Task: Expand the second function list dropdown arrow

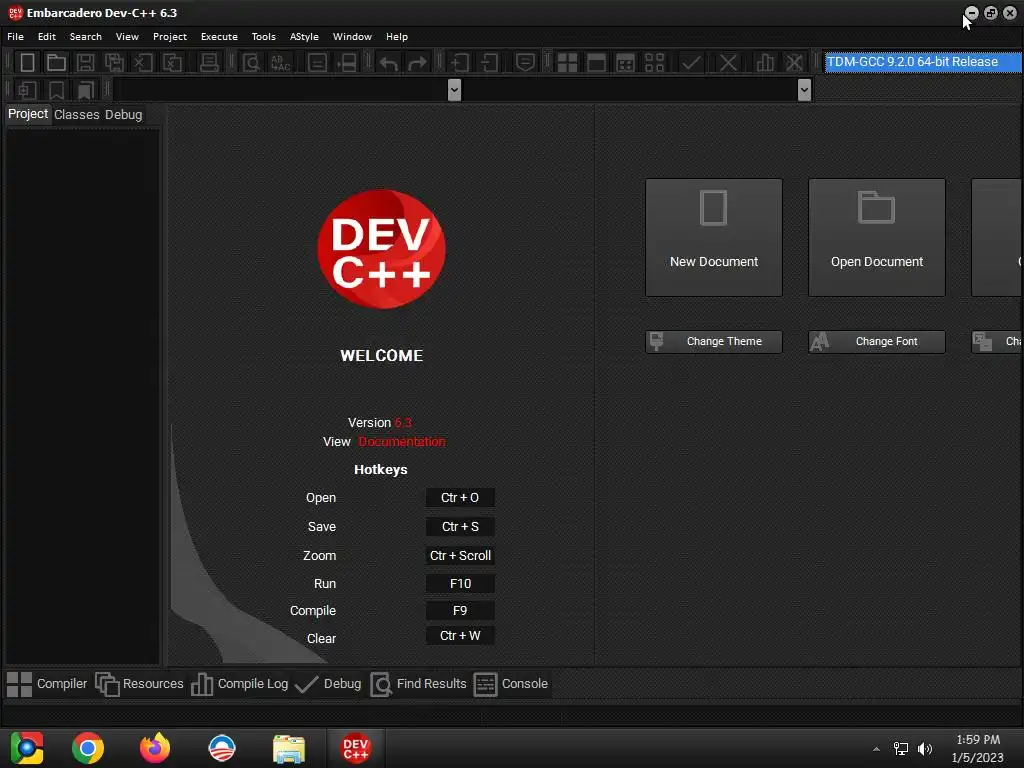Action: [804, 89]
